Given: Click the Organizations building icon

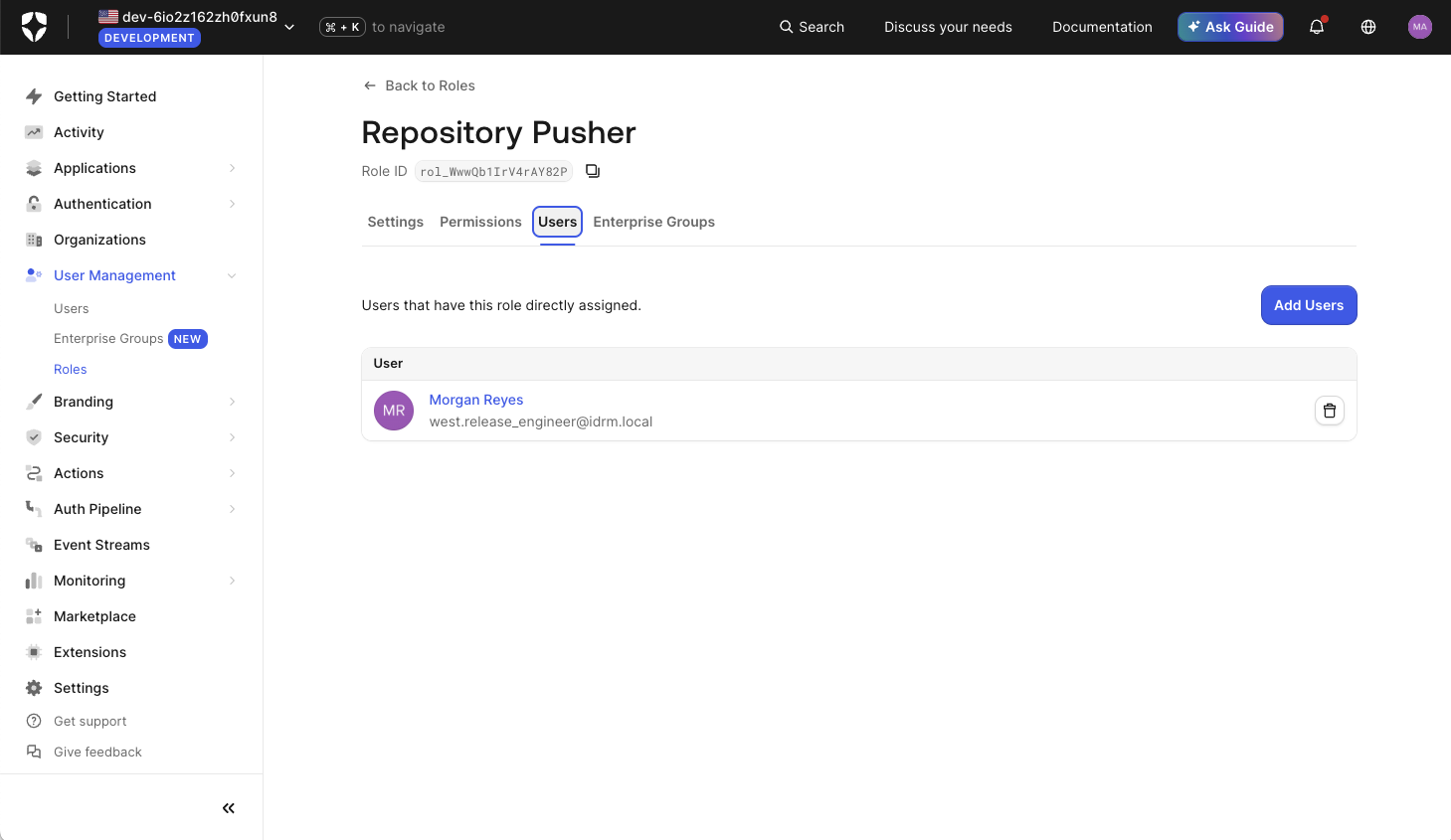Looking at the screenshot, I should click(34, 240).
